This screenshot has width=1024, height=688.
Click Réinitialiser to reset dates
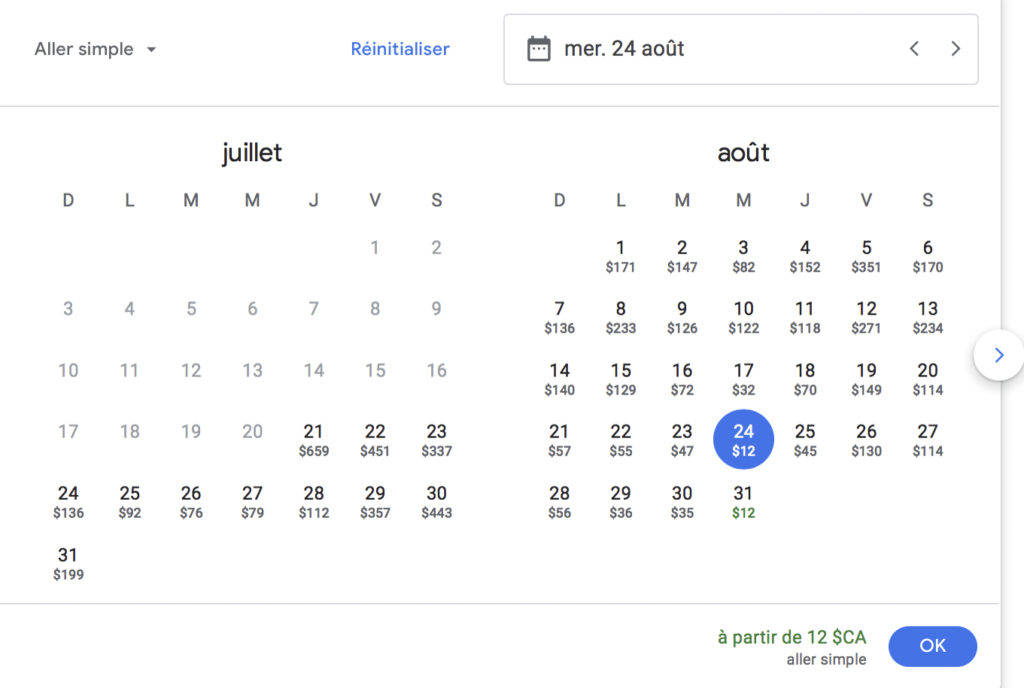[x=400, y=49]
